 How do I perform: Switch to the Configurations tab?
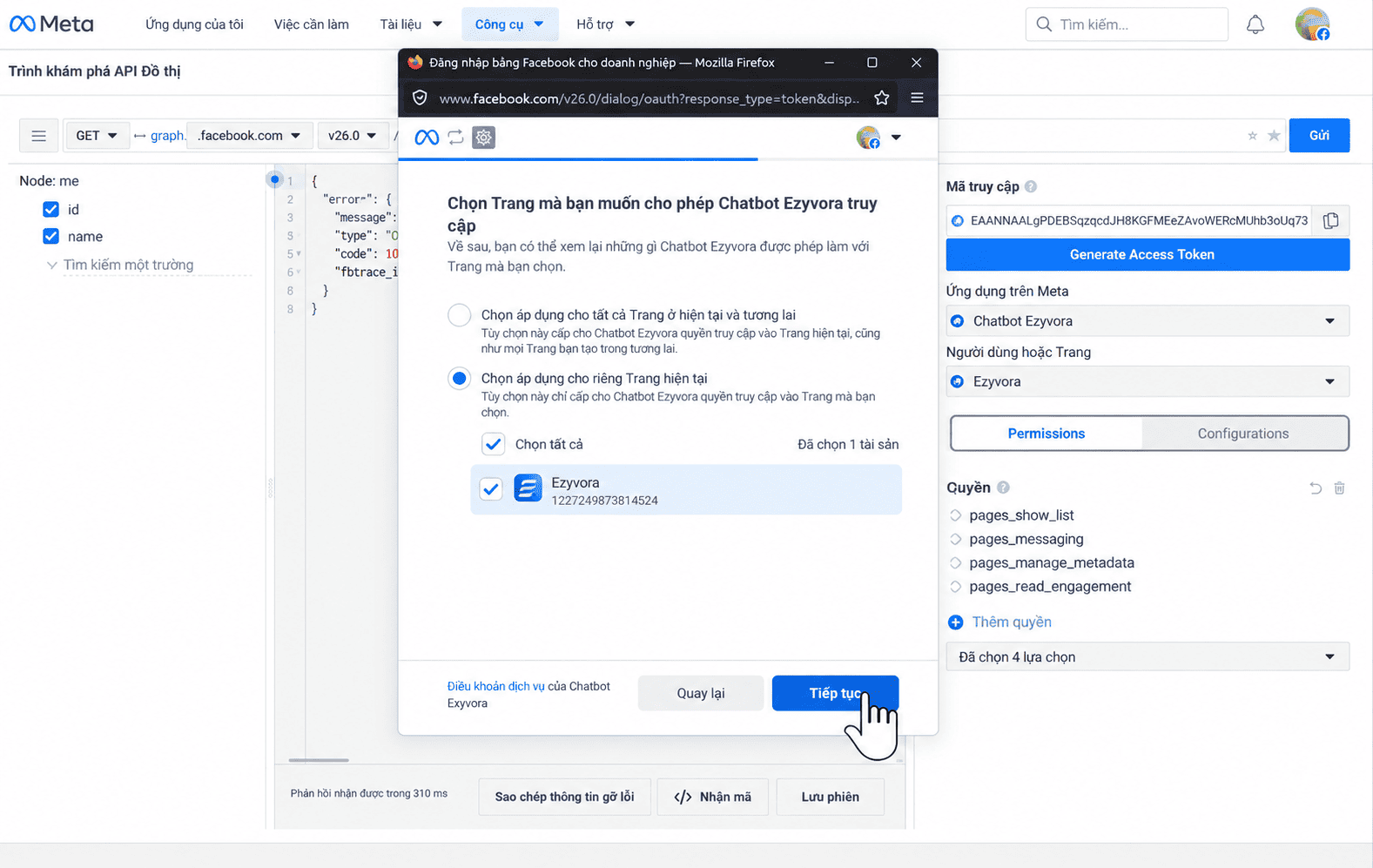click(1243, 434)
